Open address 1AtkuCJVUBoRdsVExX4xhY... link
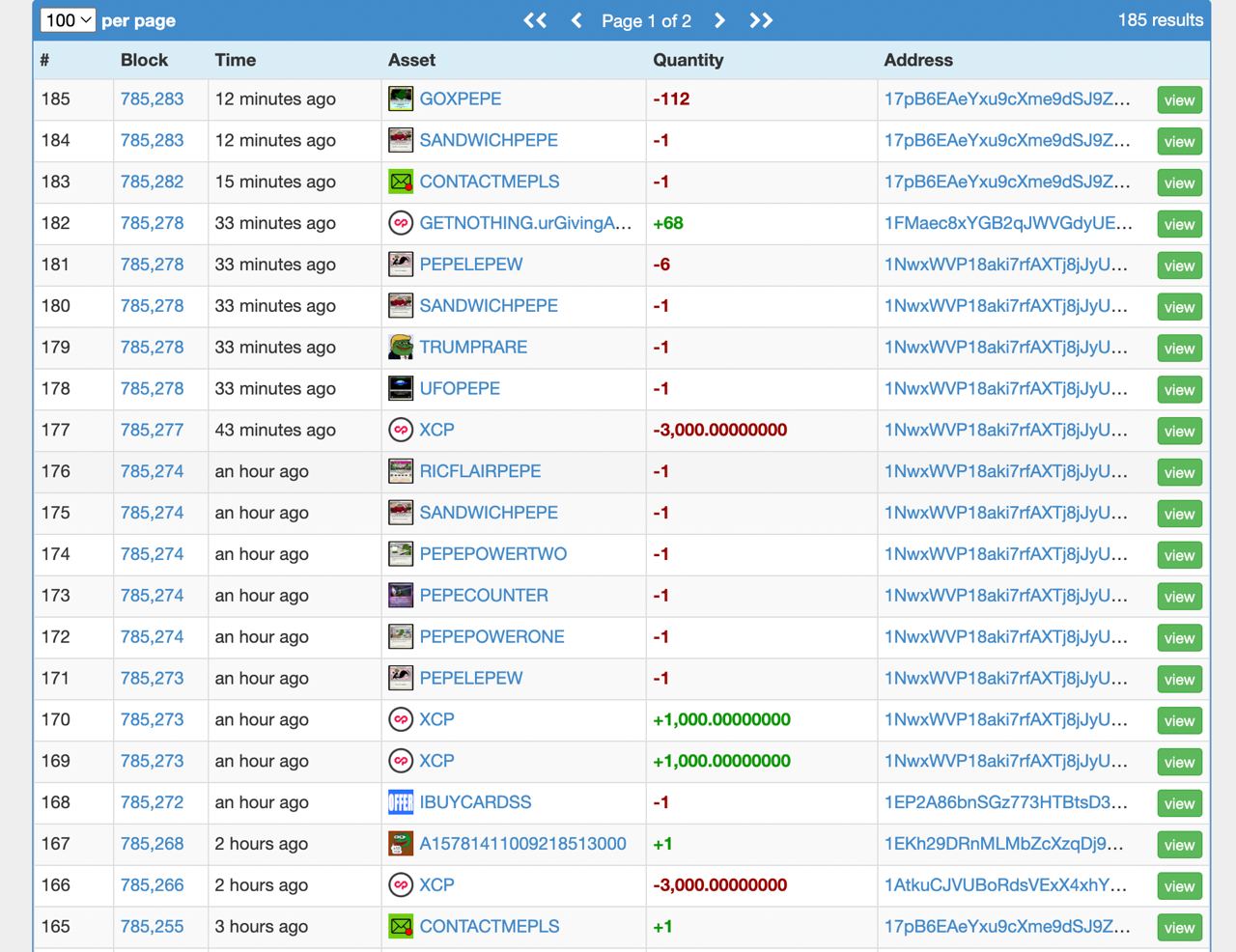1236x952 pixels. [x=1005, y=885]
